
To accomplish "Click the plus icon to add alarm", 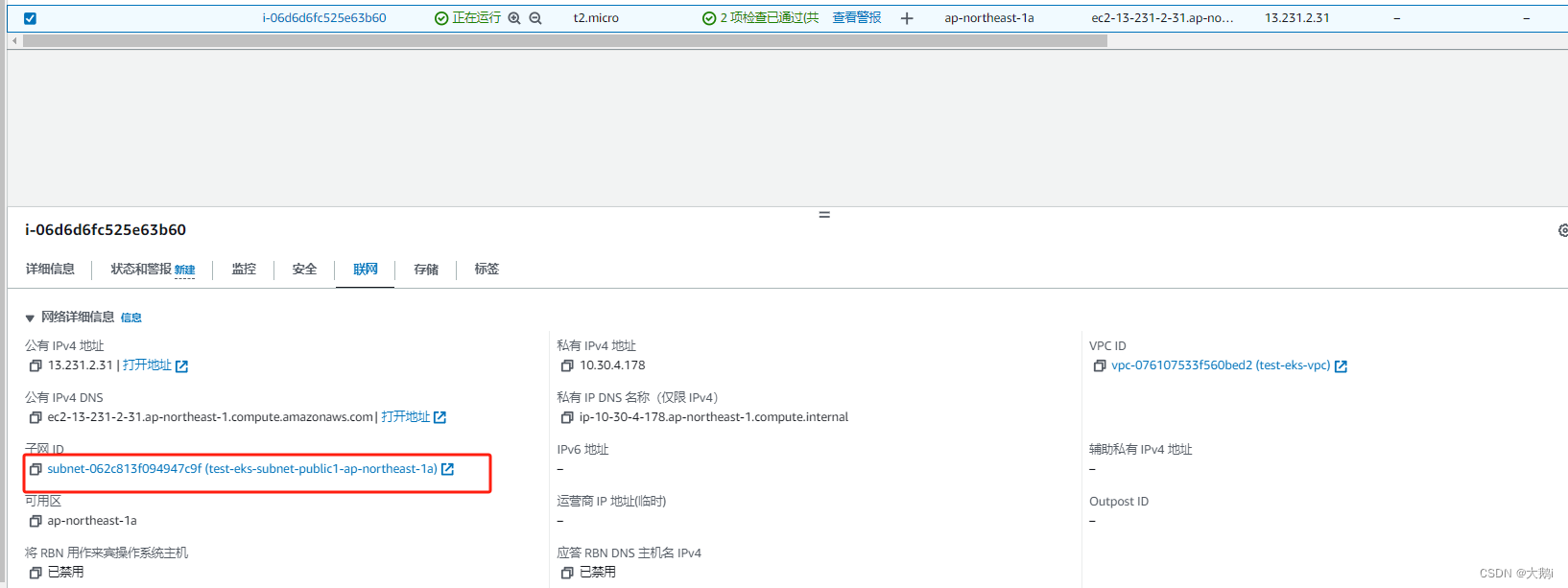I will coord(907,18).
